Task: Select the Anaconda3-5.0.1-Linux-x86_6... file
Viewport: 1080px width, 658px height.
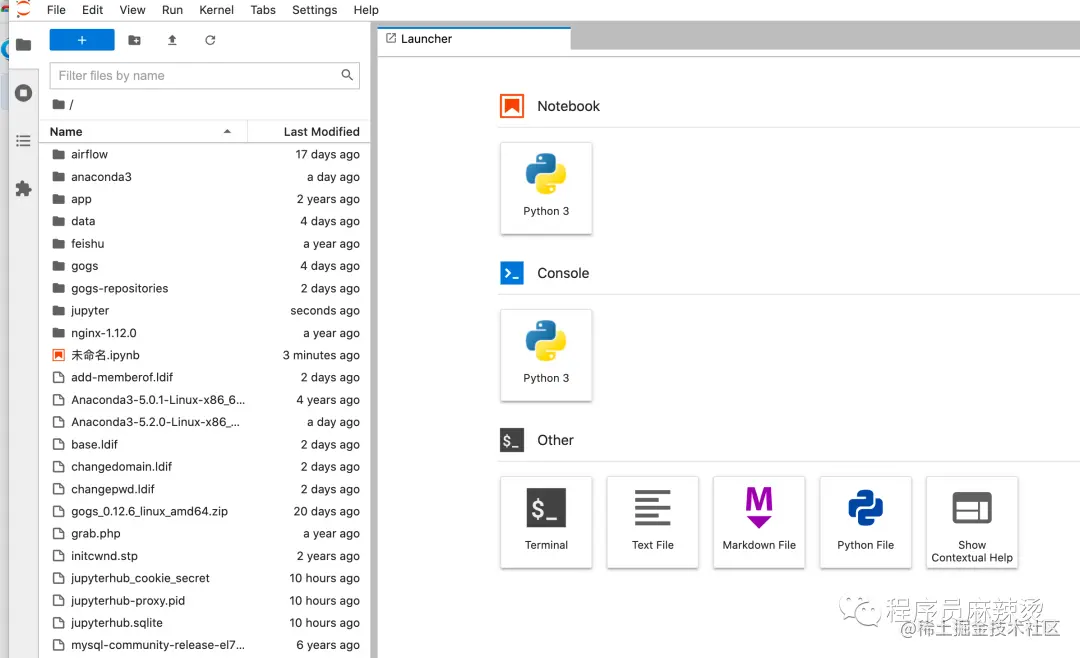Action: click(x=205, y=400)
